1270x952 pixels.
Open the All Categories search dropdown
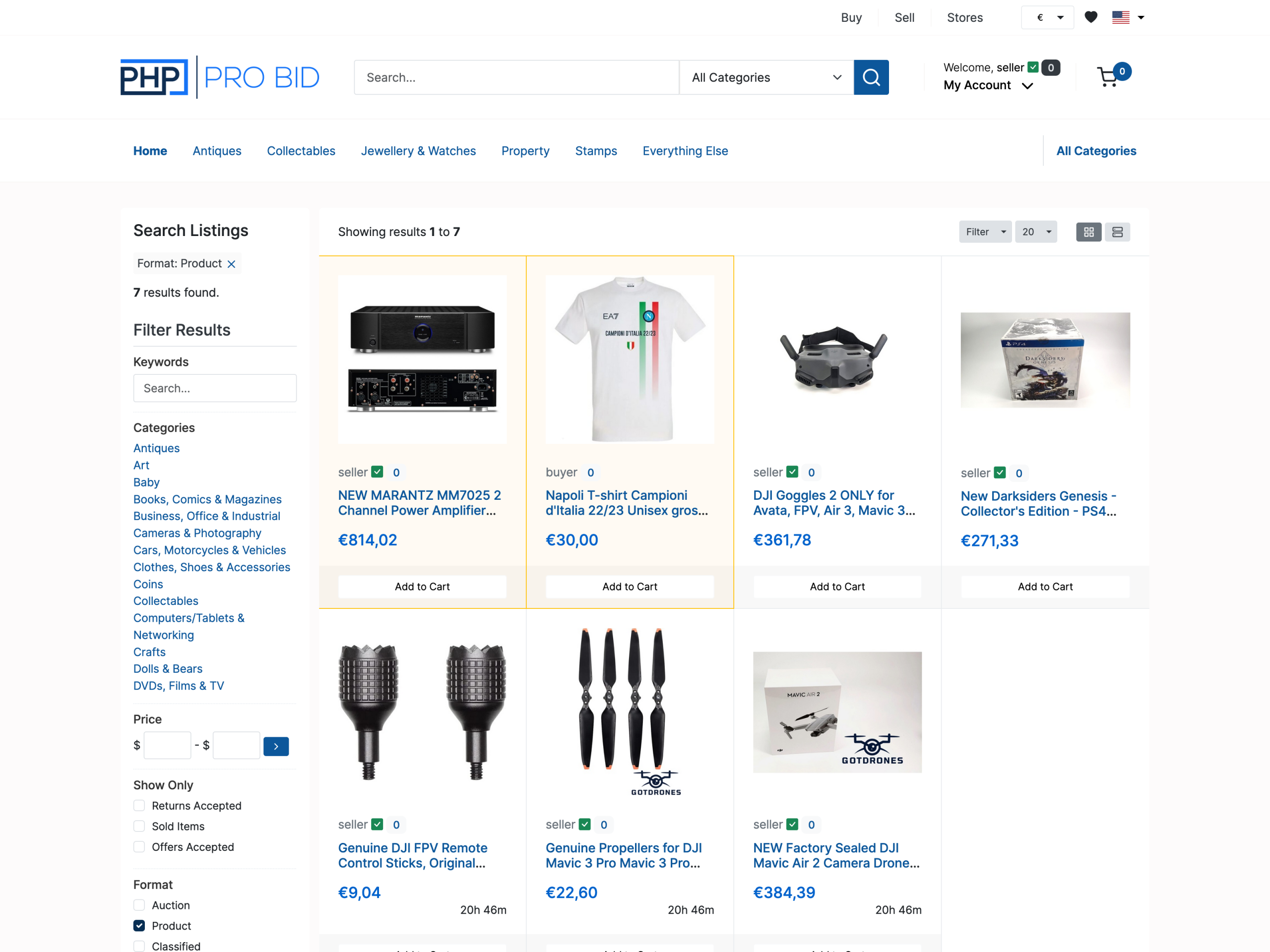(x=766, y=77)
